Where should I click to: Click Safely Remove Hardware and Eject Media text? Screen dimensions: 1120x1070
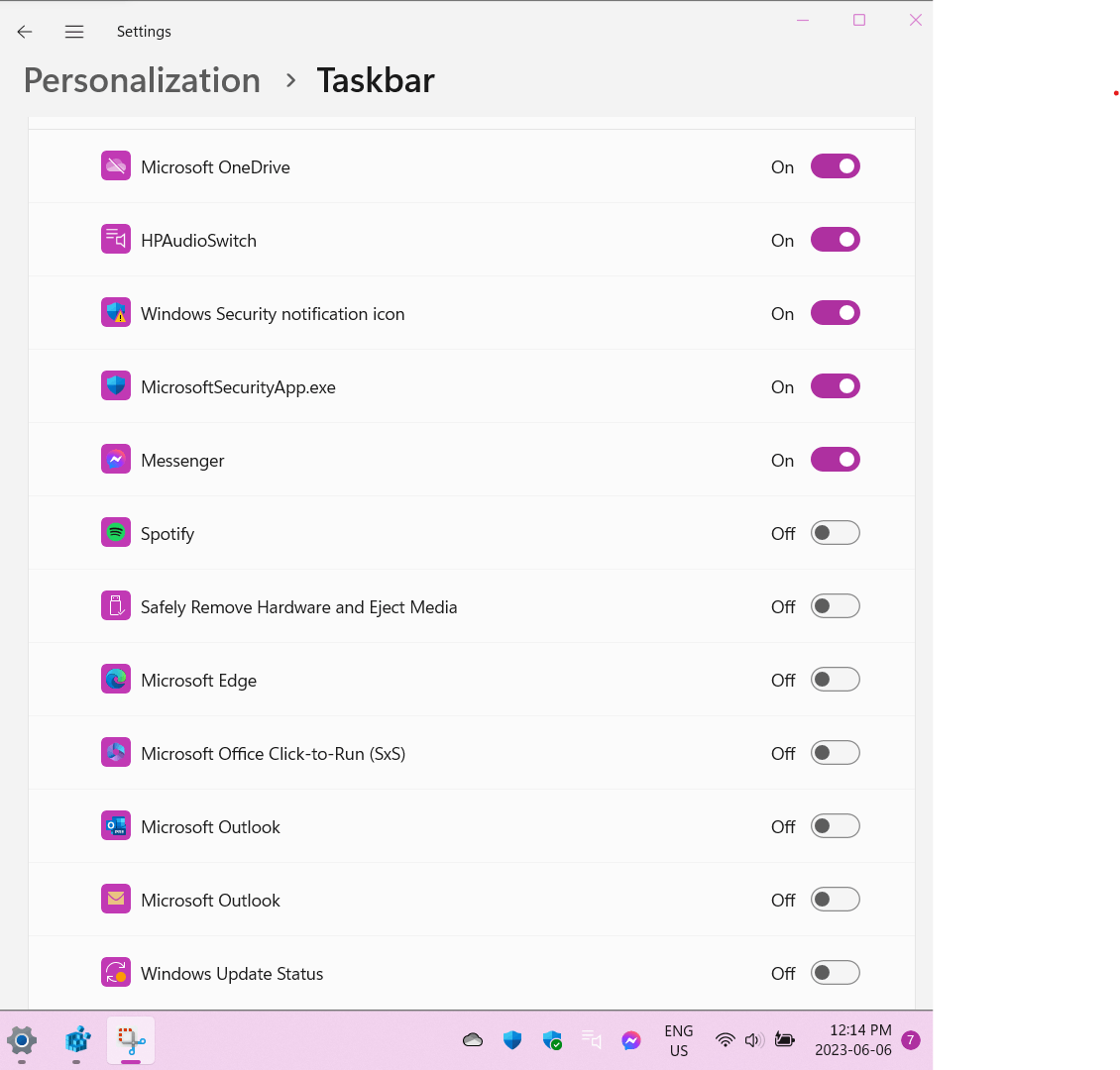point(298,606)
